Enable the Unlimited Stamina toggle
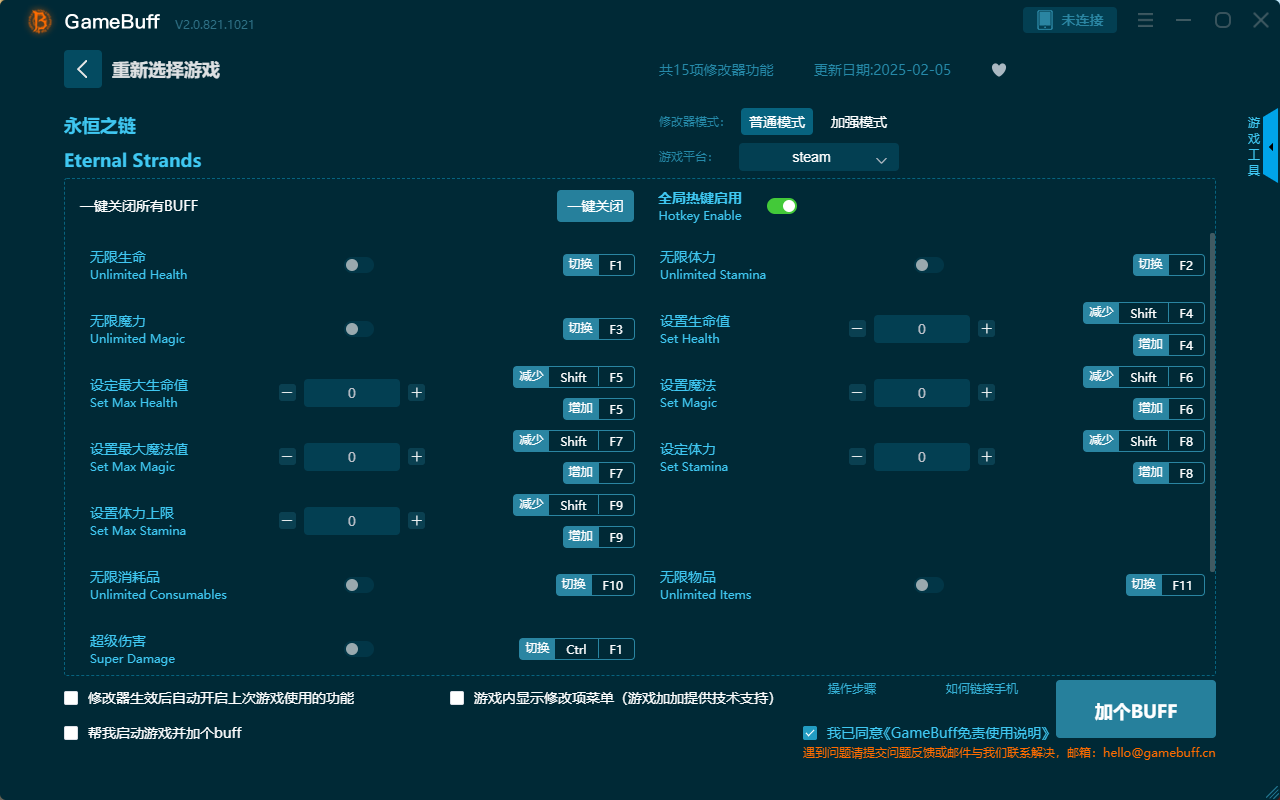Image resolution: width=1280 pixels, height=800 pixels. (x=929, y=265)
